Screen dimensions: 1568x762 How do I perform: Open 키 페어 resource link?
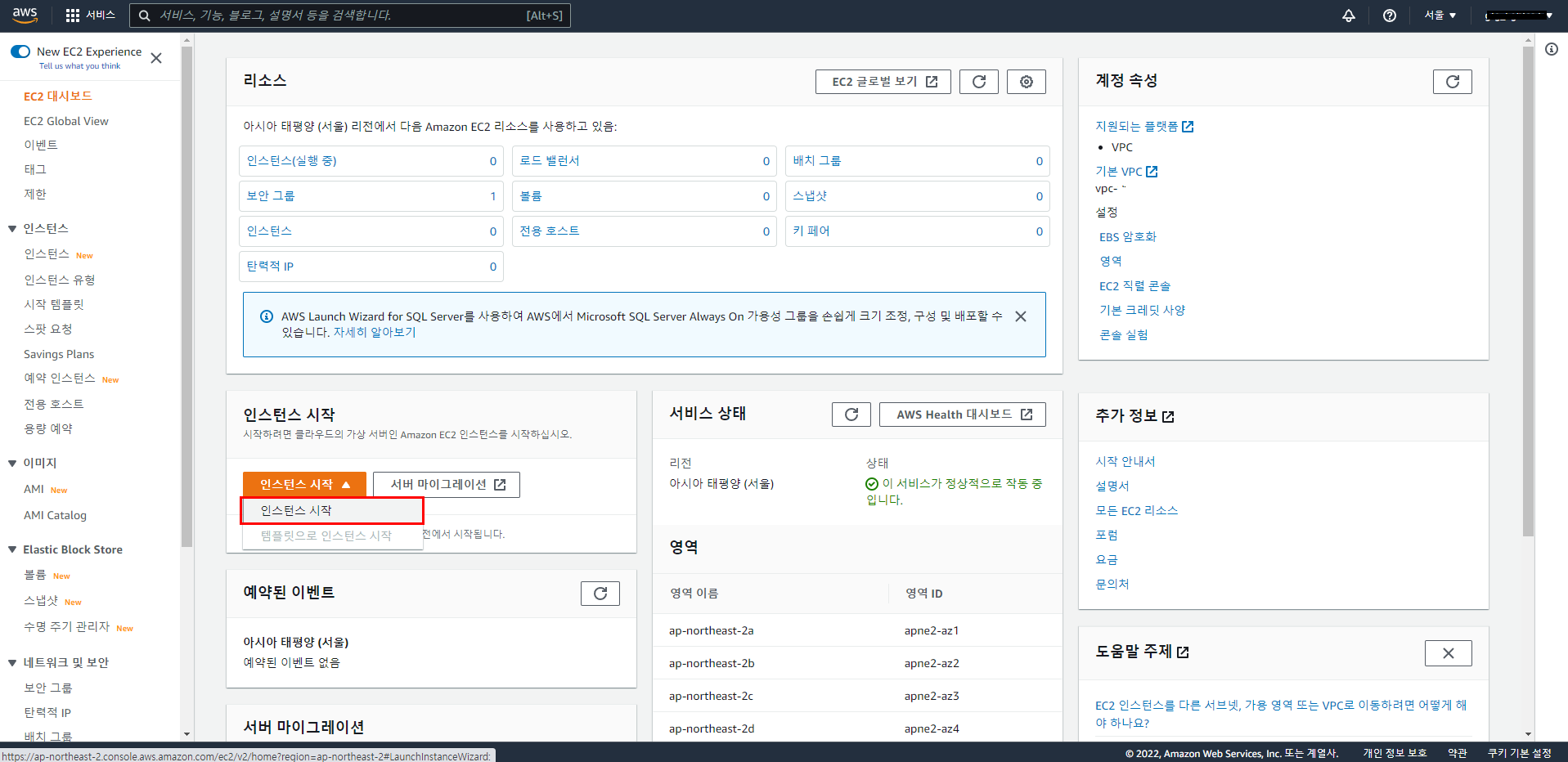pyautogui.click(x=811, y=231)
